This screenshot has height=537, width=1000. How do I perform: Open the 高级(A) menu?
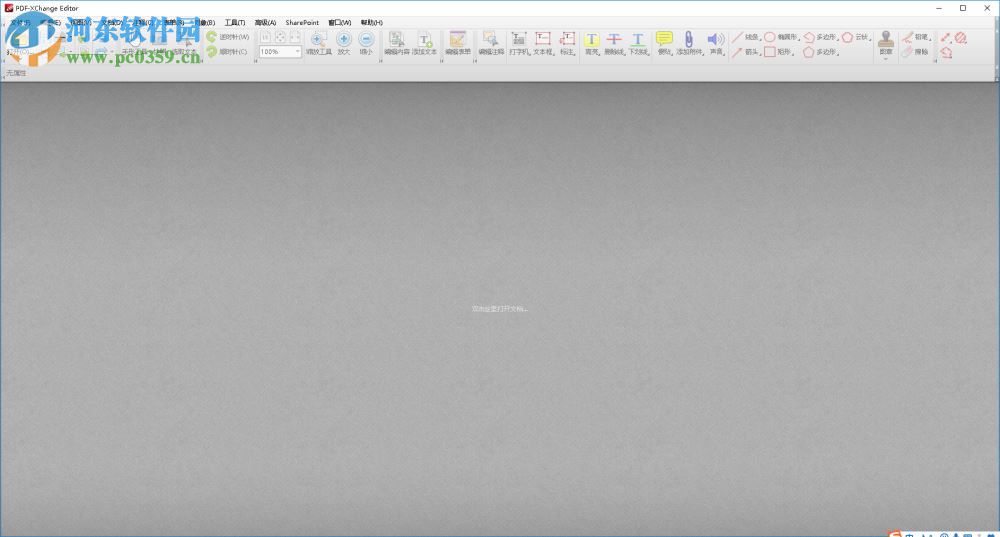point(265,22)
